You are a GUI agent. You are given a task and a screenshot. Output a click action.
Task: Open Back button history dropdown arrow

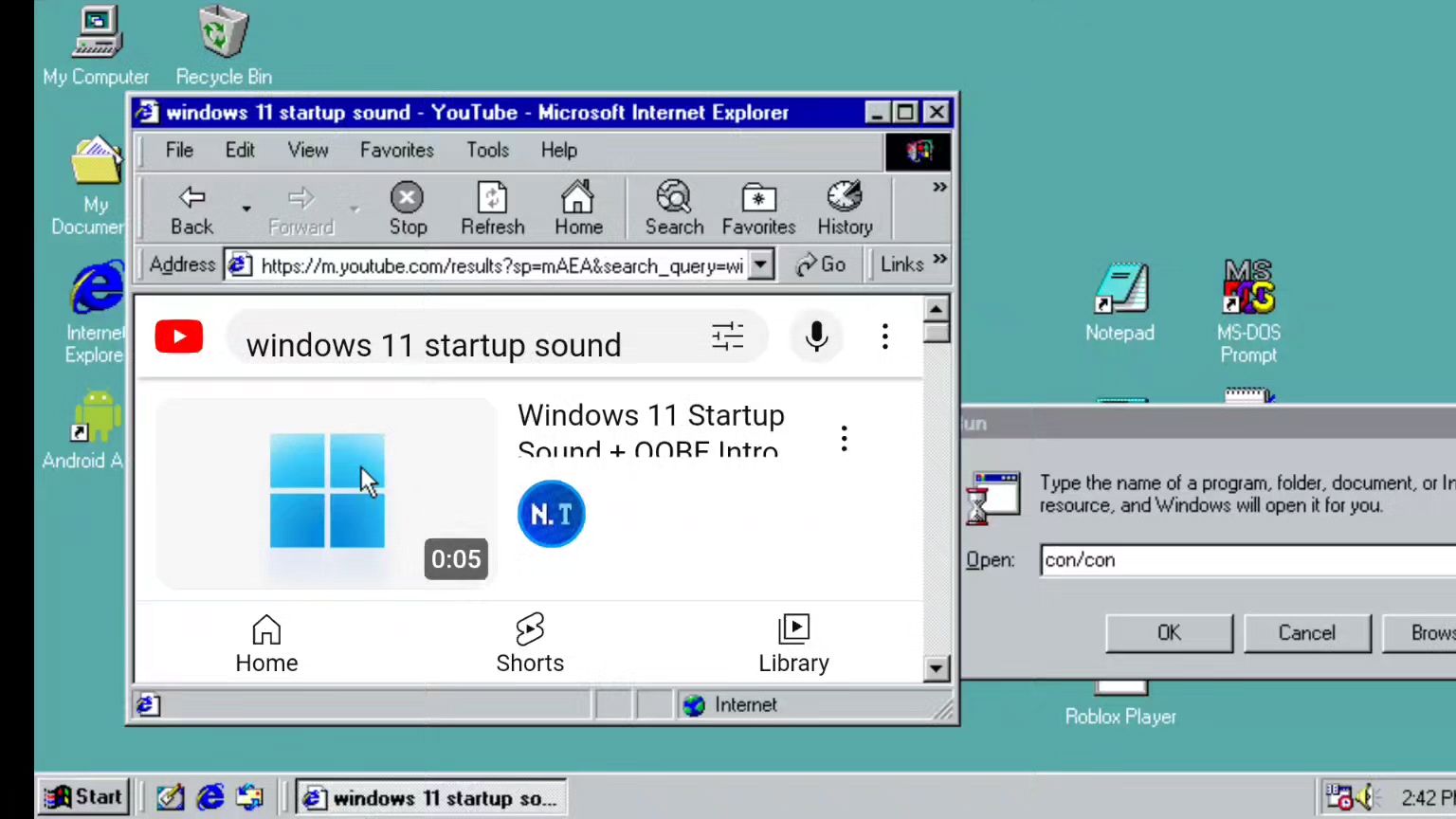pos(246,209)
